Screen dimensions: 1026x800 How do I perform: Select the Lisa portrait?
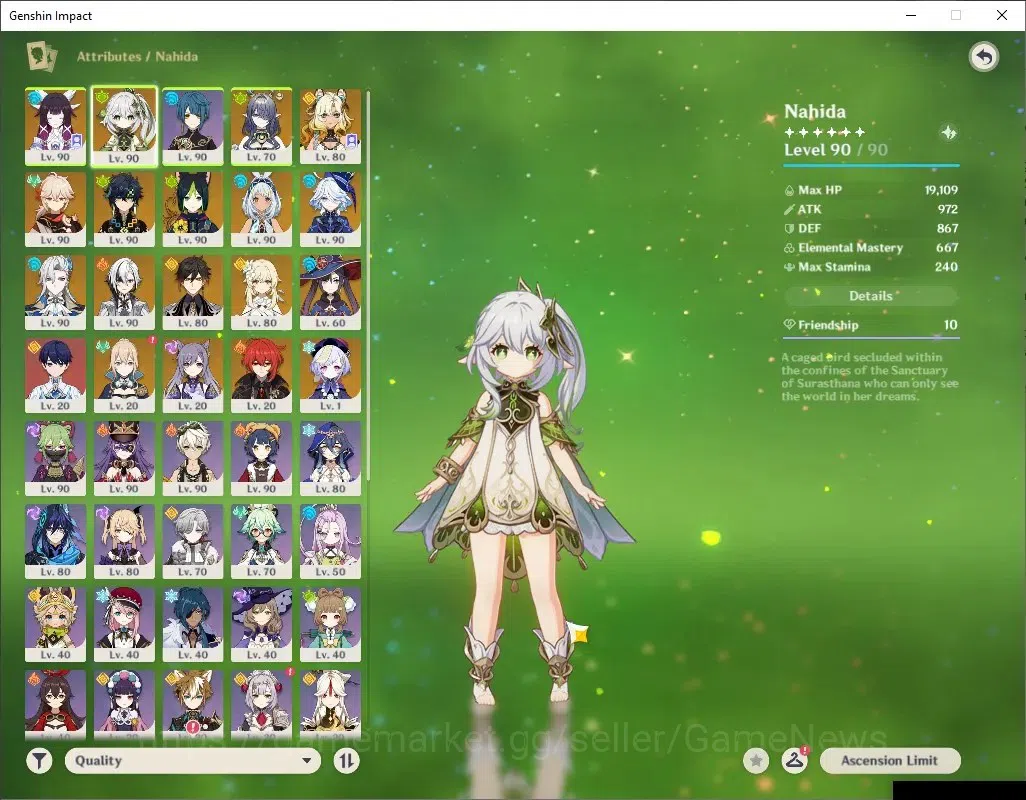(262, 625)
